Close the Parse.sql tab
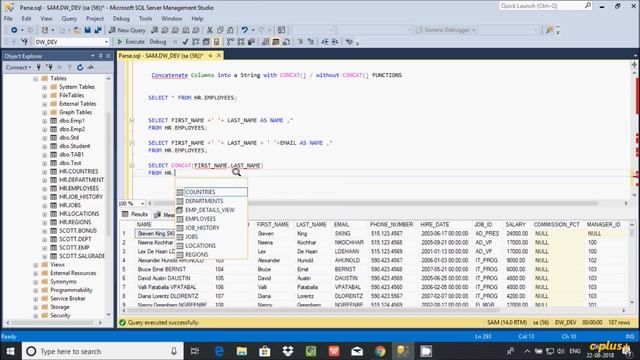The height and width of the screenshot is (360, 640). click(x=219, y=56)
